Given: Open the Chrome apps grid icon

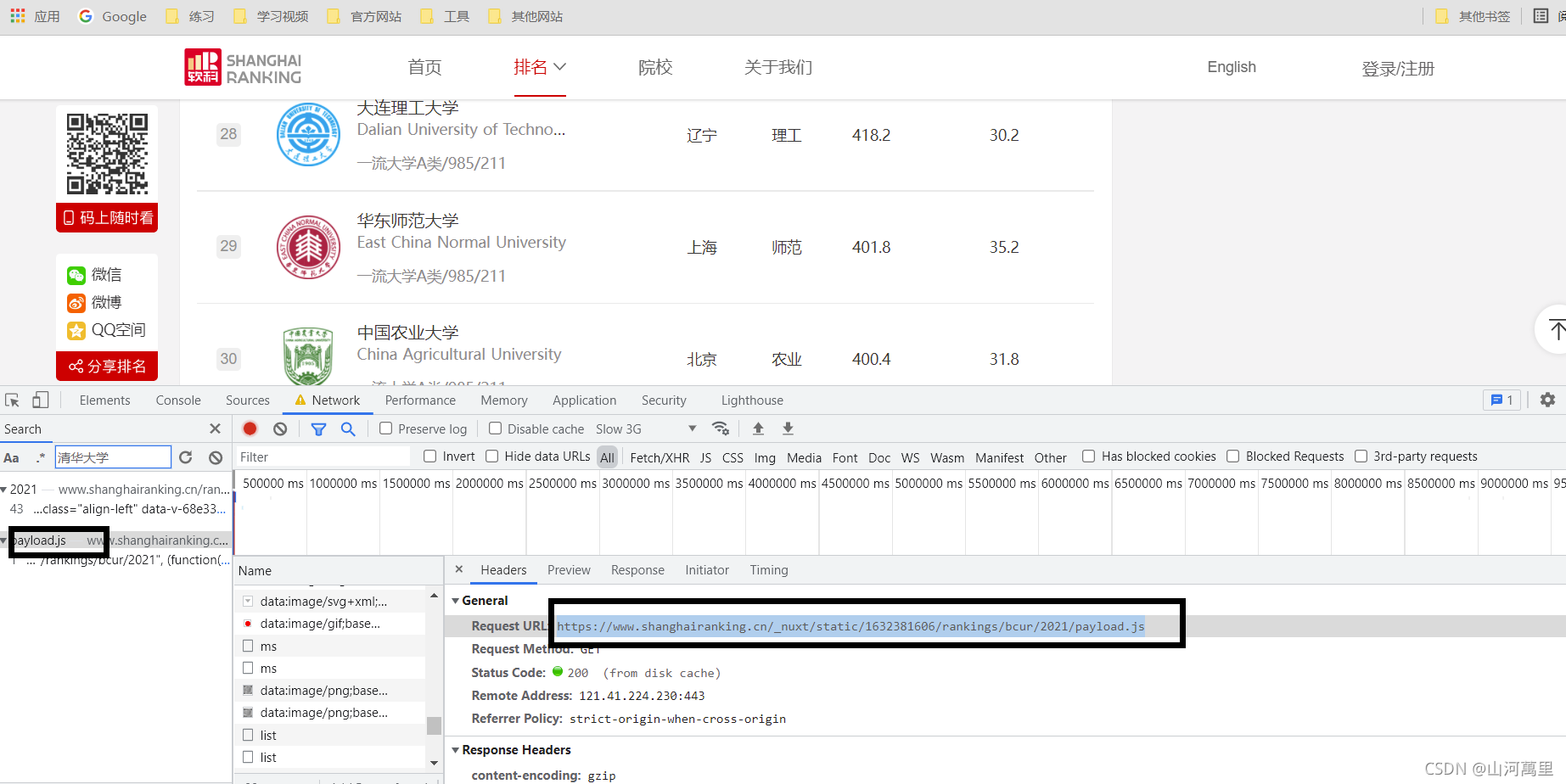Looking at the screenshot, I should [17, 16].
